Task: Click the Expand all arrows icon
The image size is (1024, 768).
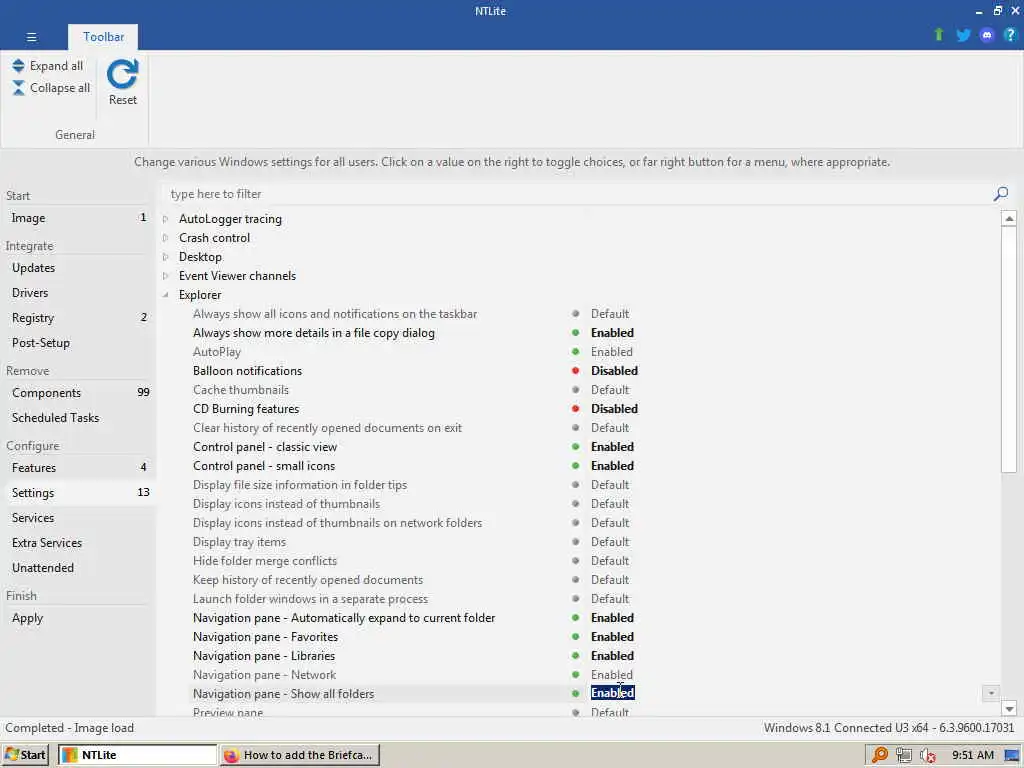Action: coord(18,65)
